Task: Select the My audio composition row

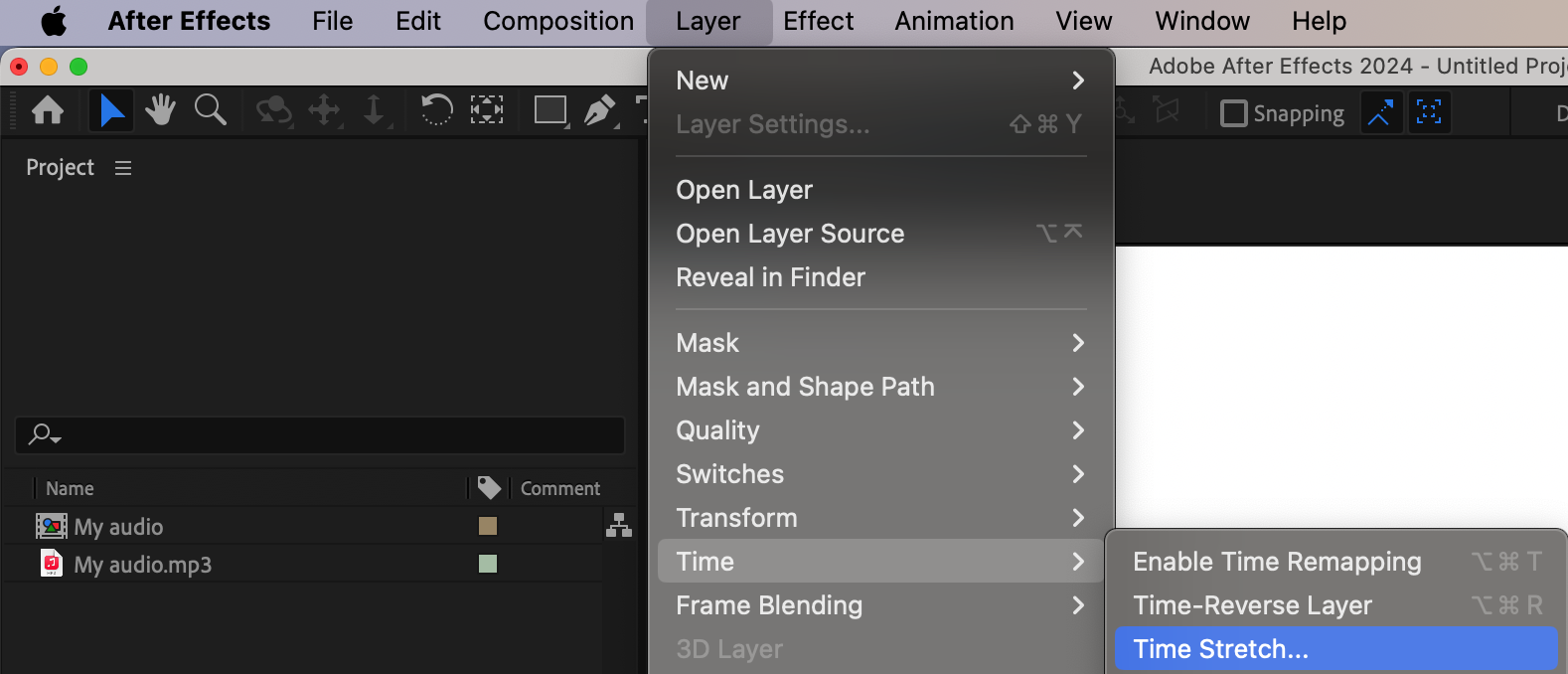Action: (302, 526)
